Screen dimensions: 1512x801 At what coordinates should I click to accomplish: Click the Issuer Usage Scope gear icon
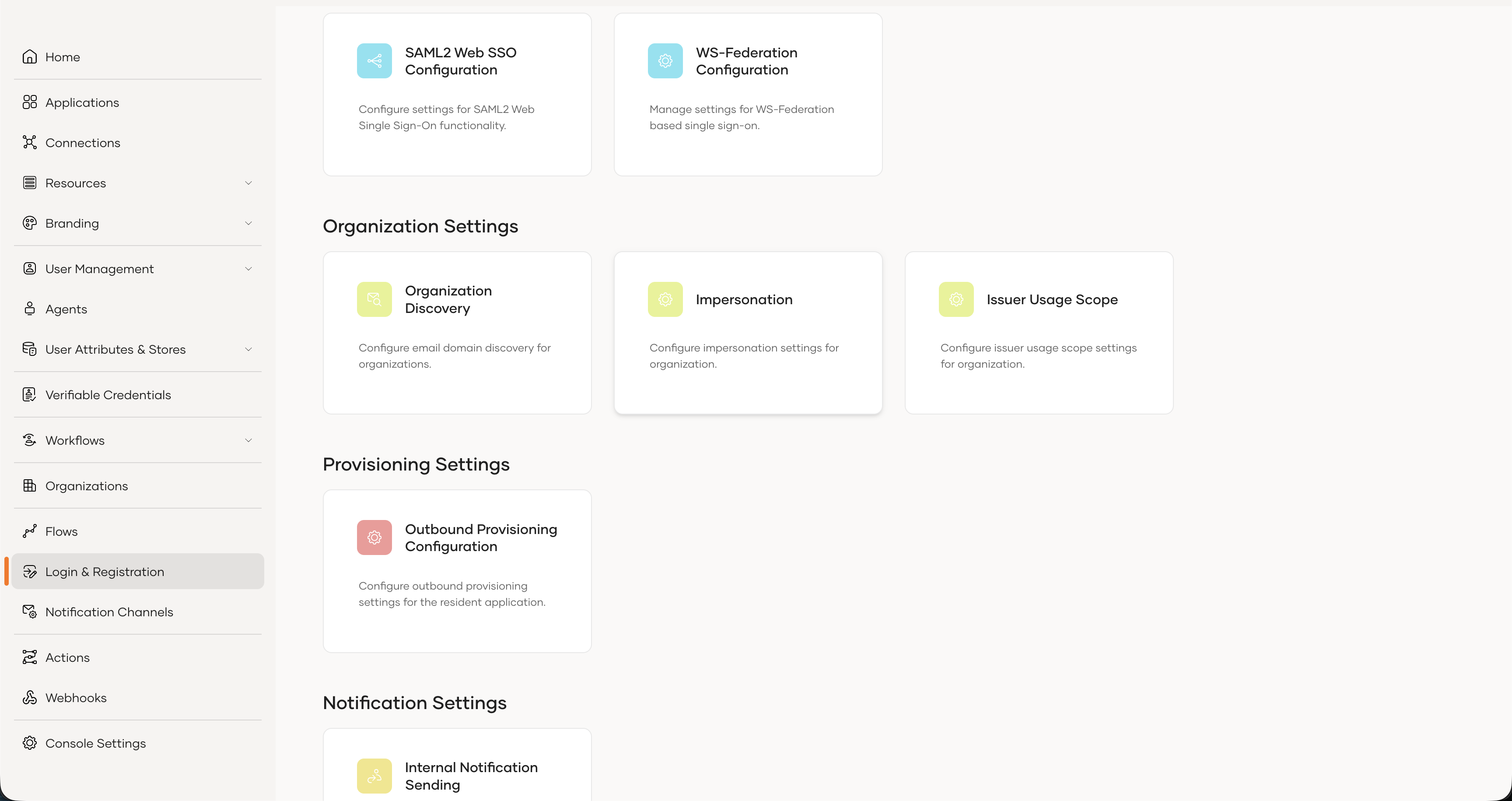click(955, 299)
